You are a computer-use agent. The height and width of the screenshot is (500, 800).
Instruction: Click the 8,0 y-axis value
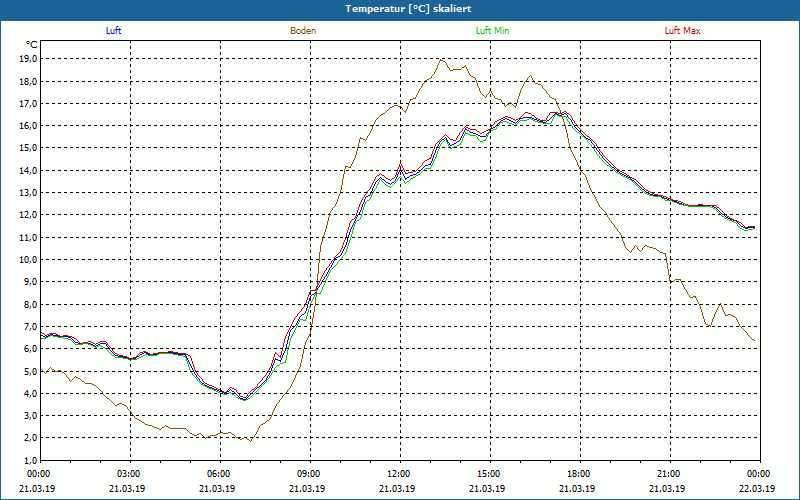[x=31, y=304]
